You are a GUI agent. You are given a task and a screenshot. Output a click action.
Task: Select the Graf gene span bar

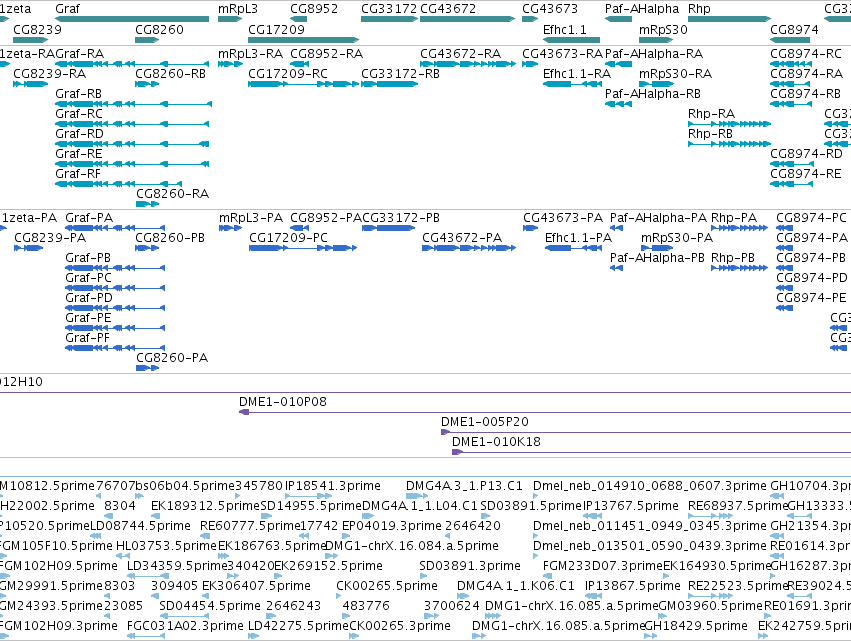132,19
